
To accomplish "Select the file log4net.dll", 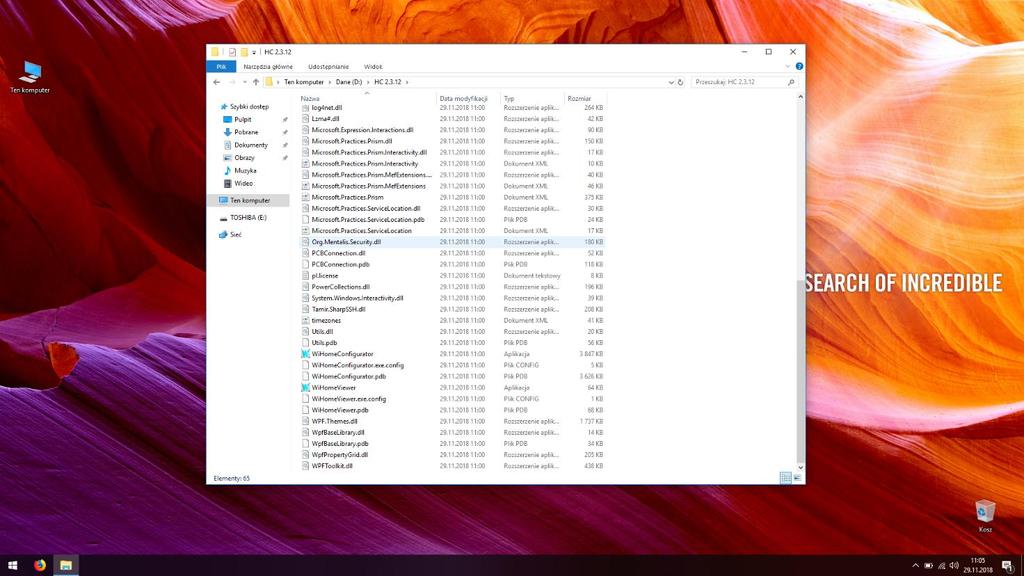I will (327, 108).
